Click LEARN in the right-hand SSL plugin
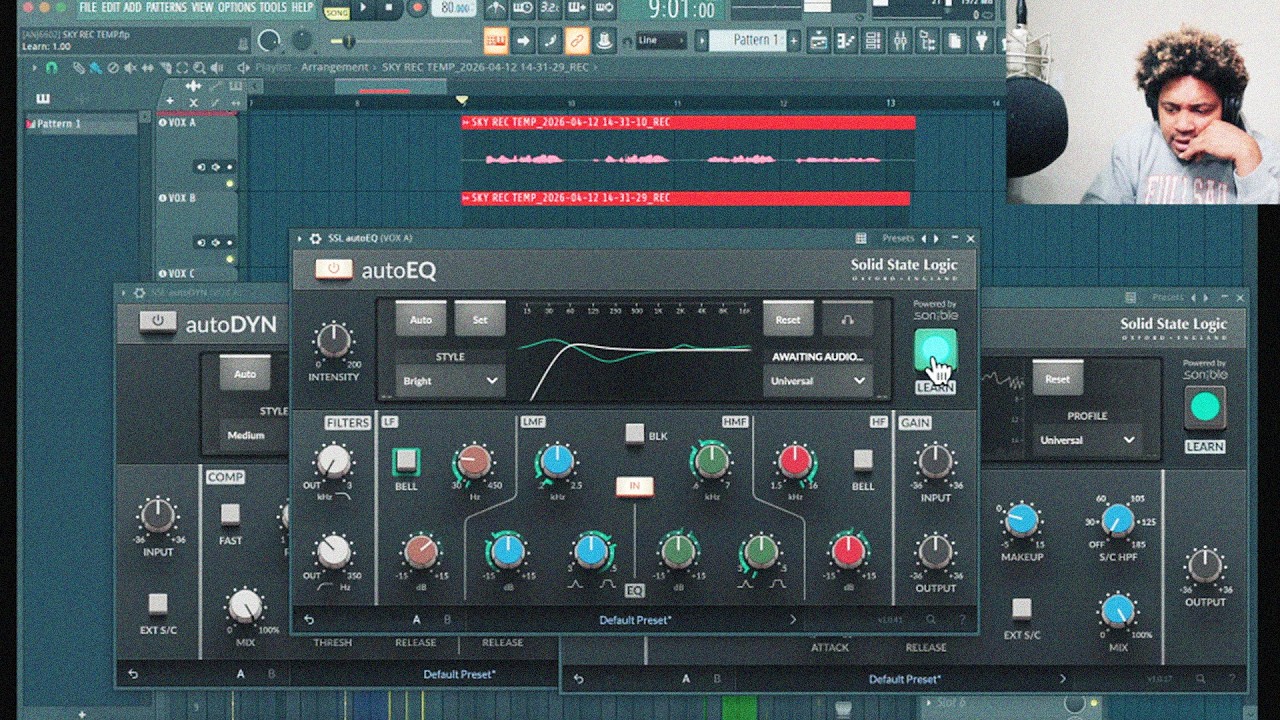 tap(1205, 407)
